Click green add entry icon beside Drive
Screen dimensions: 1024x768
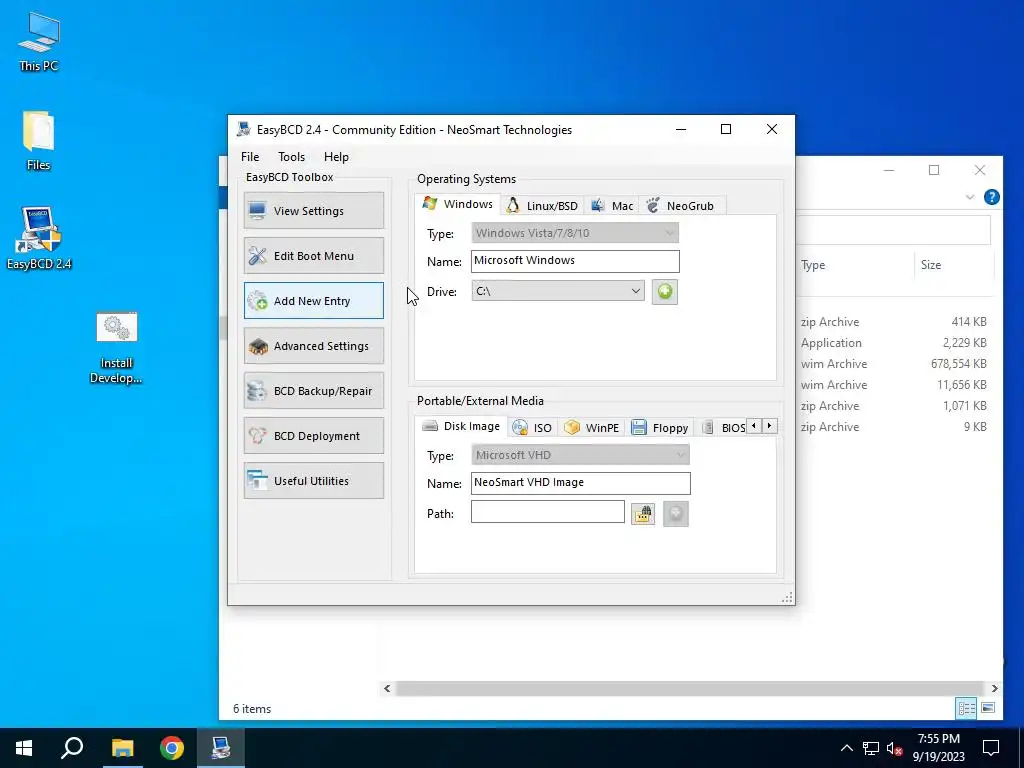pyautogui.click(x=664, y=291)
